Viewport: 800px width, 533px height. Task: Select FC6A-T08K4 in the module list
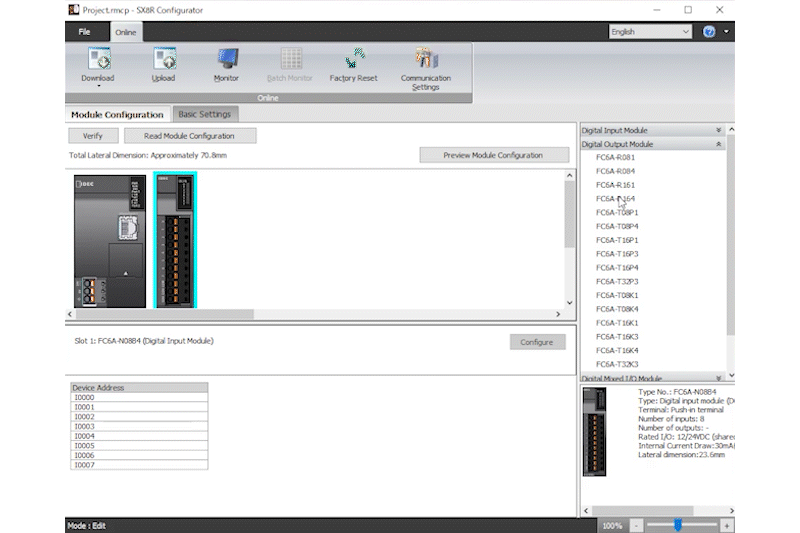pyautogui.click(x=617, y=309)
